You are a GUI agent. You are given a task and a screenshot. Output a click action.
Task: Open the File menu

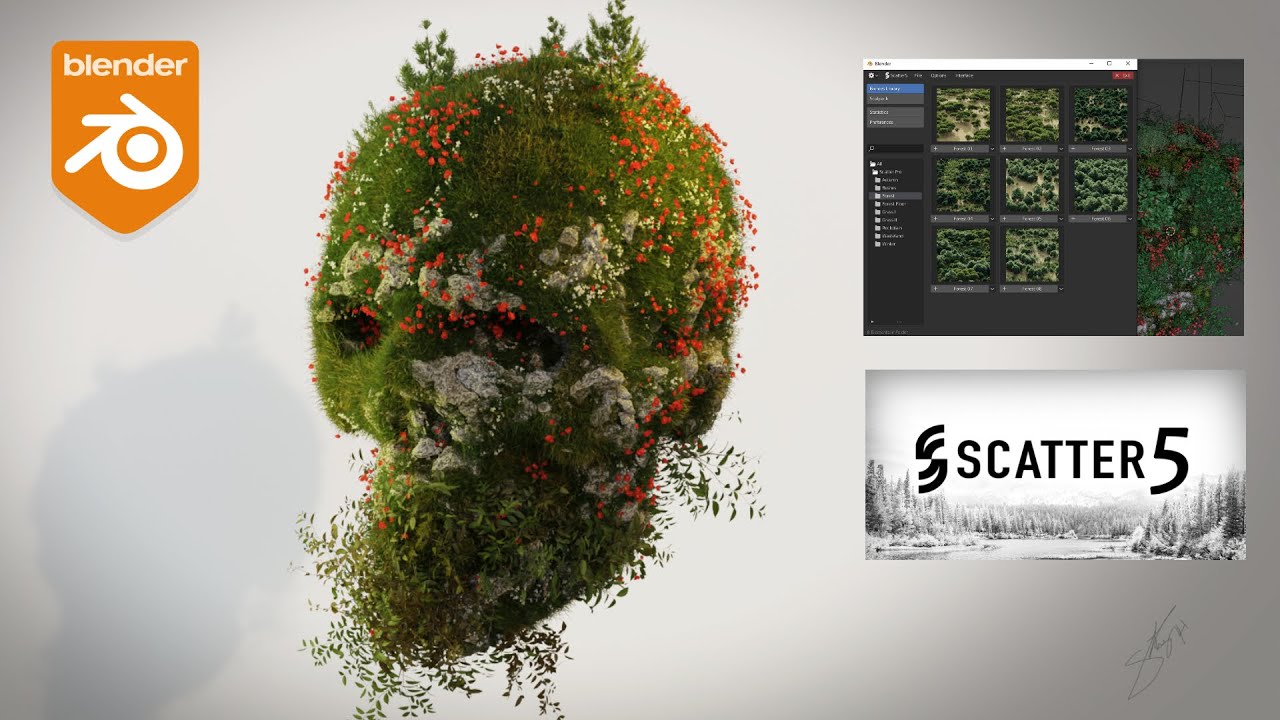click(x=918, y=75)
